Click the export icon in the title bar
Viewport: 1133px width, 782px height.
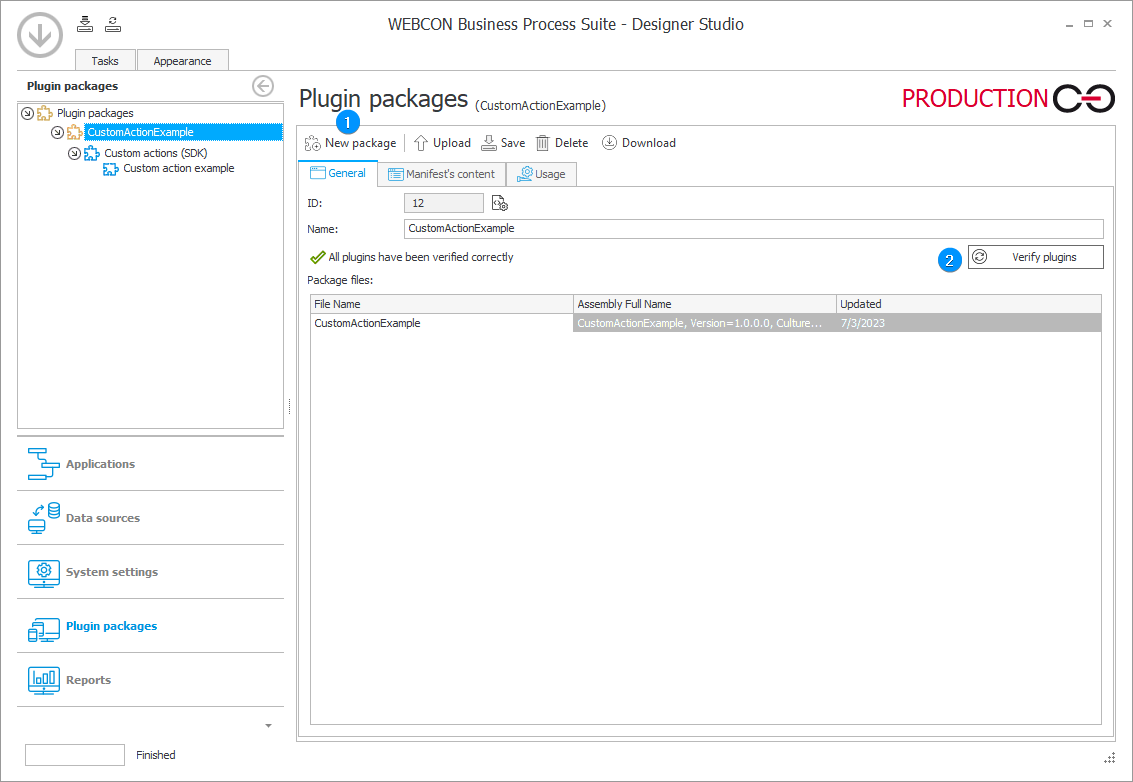pos(113,24)
